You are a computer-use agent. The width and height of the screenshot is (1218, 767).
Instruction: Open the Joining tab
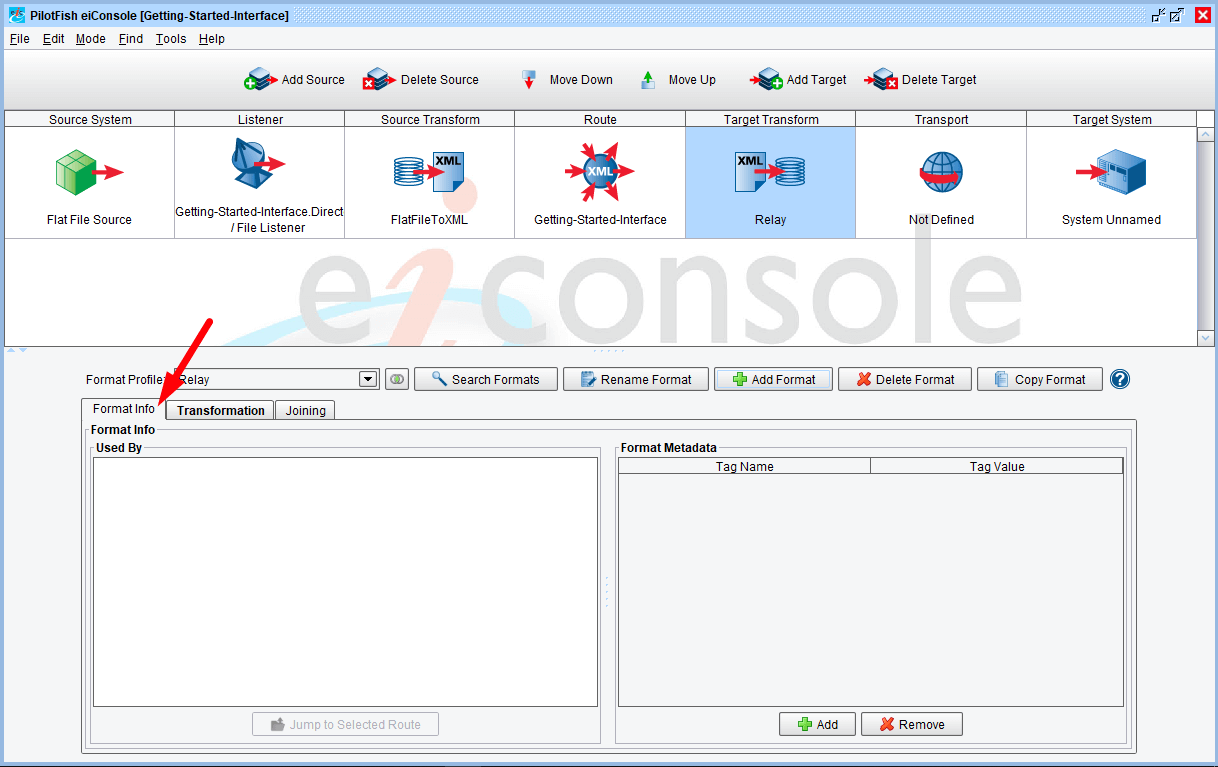click(305, 410)
